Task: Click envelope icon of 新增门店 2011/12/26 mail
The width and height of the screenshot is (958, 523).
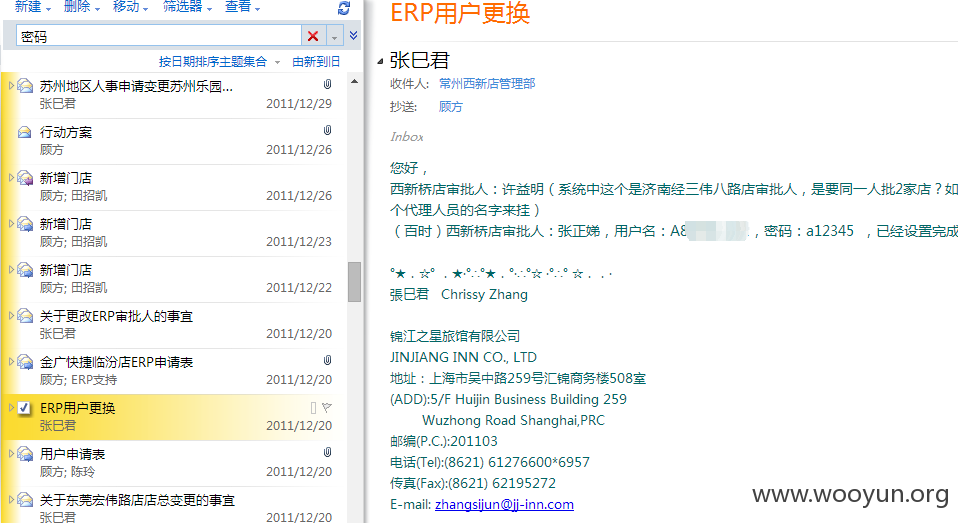Action: (x=25, y=178)
